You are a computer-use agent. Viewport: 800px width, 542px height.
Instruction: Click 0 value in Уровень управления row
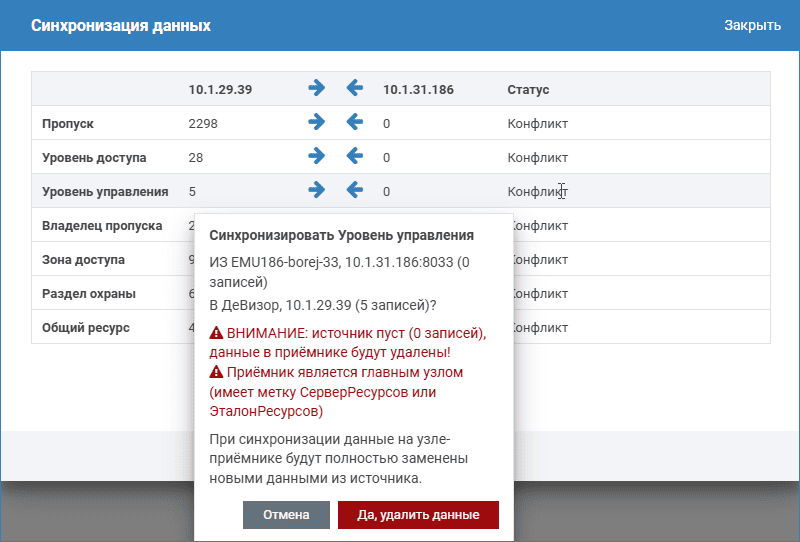(x=386, y=192)
